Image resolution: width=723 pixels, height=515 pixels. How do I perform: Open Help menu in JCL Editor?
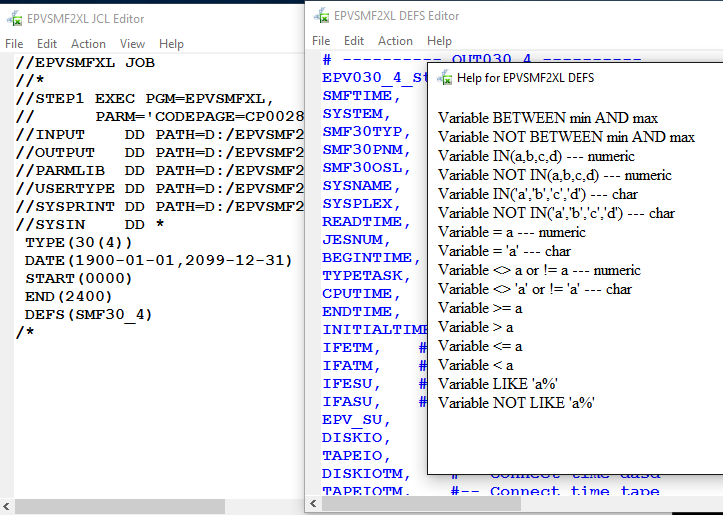click(171, 44)
